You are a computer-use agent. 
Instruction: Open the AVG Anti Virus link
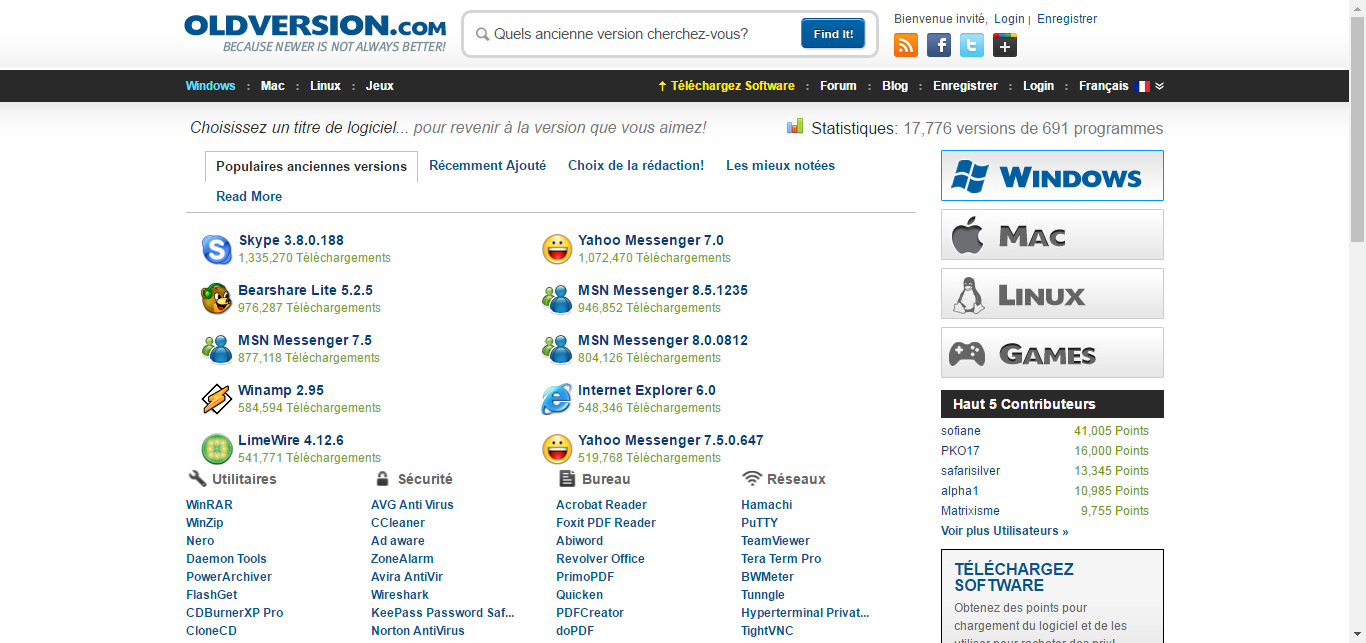tap(412, 505)
